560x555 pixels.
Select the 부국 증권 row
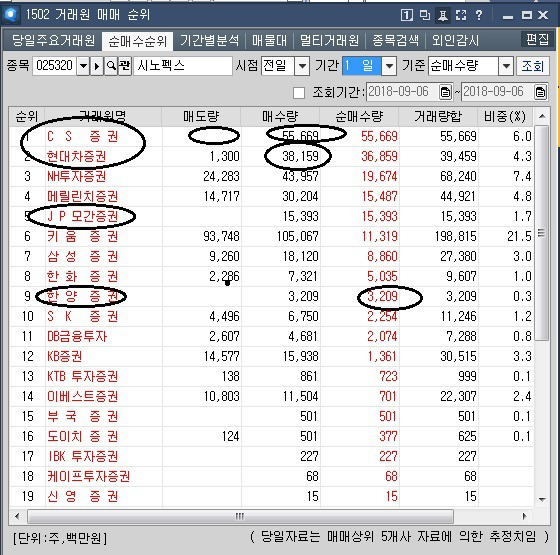(x=271, y=416)
